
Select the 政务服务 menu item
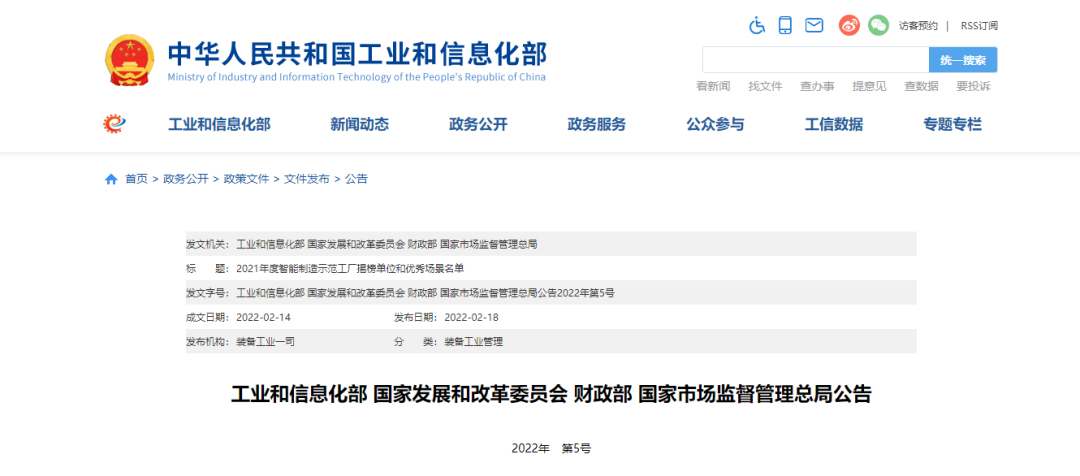coord(596,125)
